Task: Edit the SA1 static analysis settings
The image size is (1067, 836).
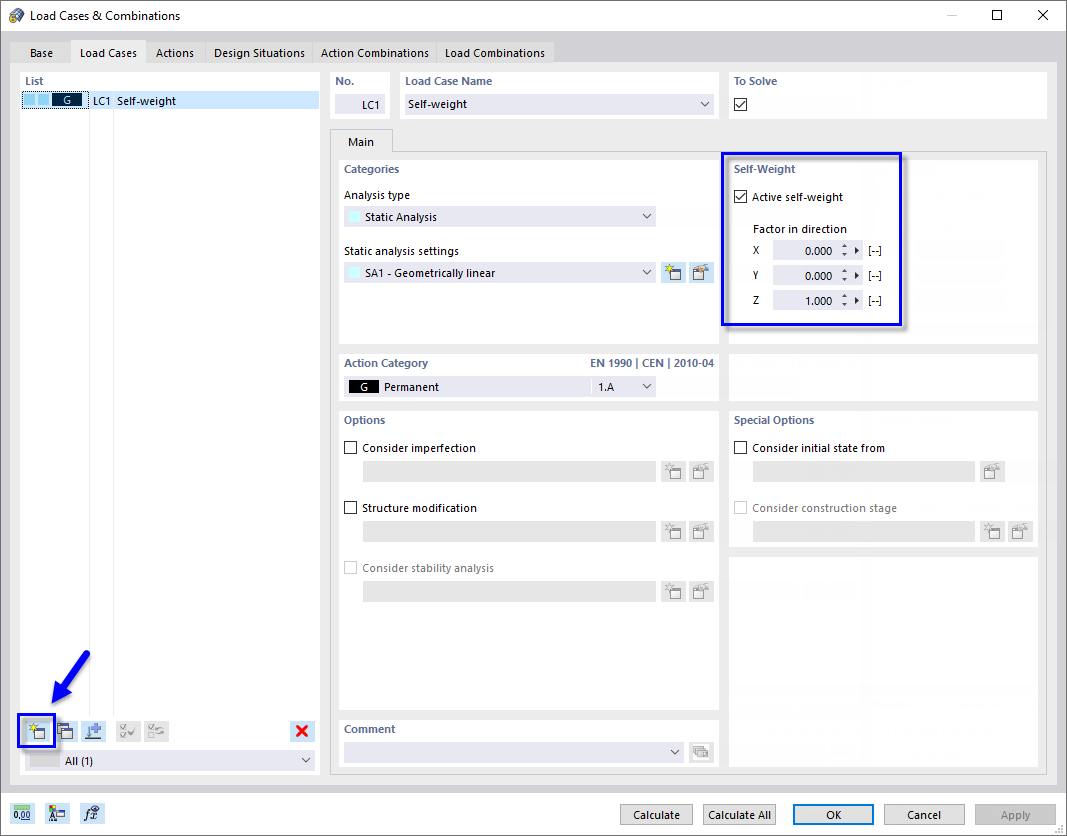Action: (701, 272)
